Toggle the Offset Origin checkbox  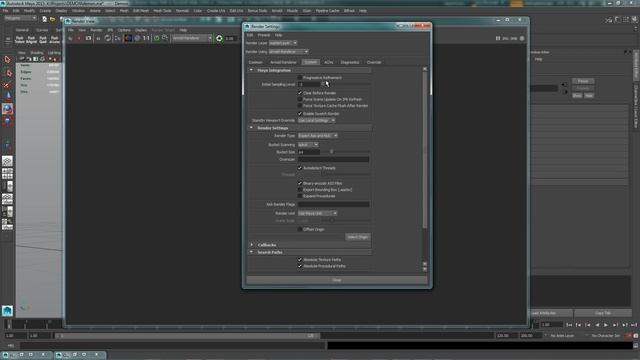tap(300, 229)
